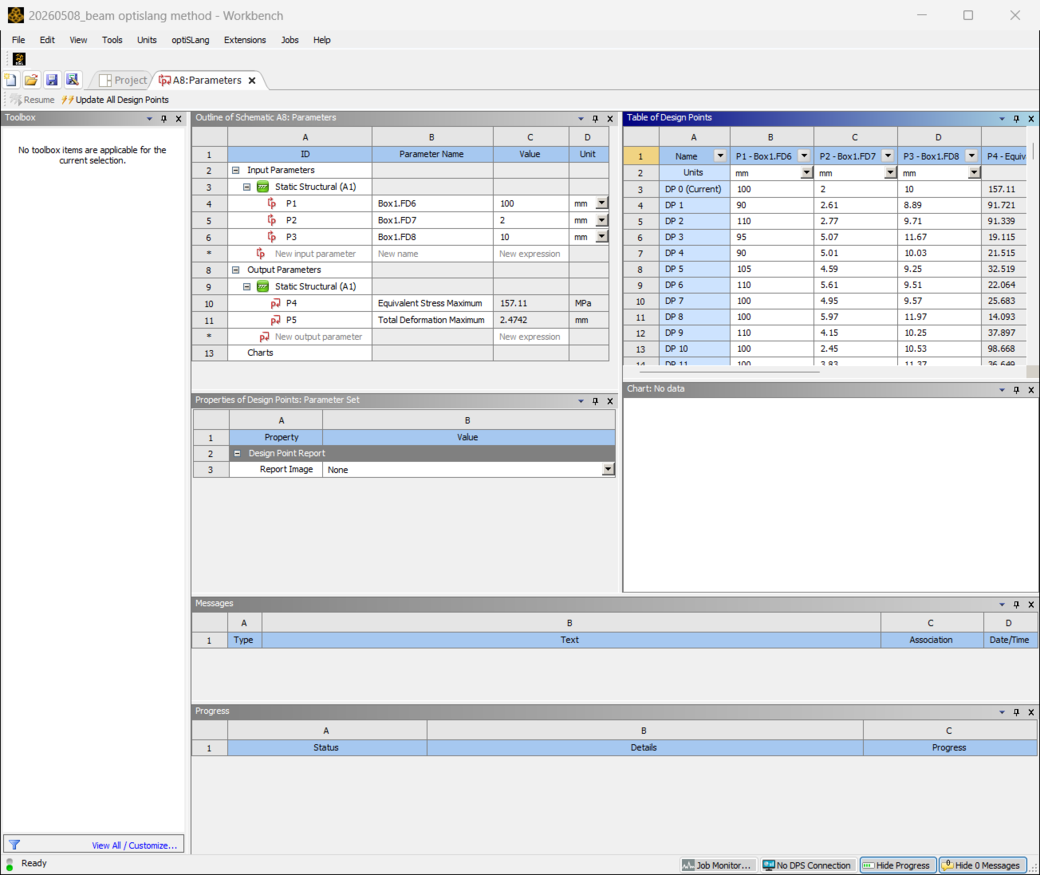Open the File menu
1040x875 pixels.
[x=19, y=40]
